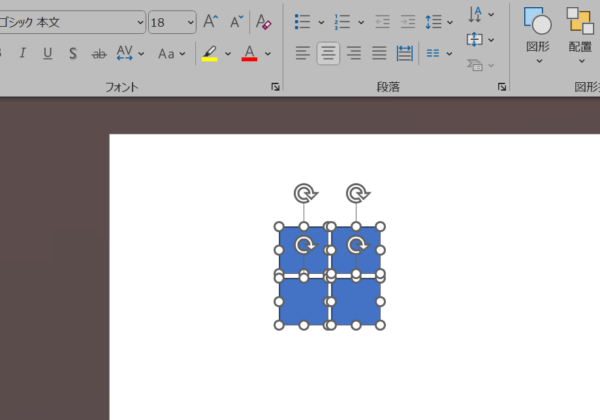Viewport: 600px width, 420px height.
Task: Toggle underline formatting
Action: (x=48, y=53)
